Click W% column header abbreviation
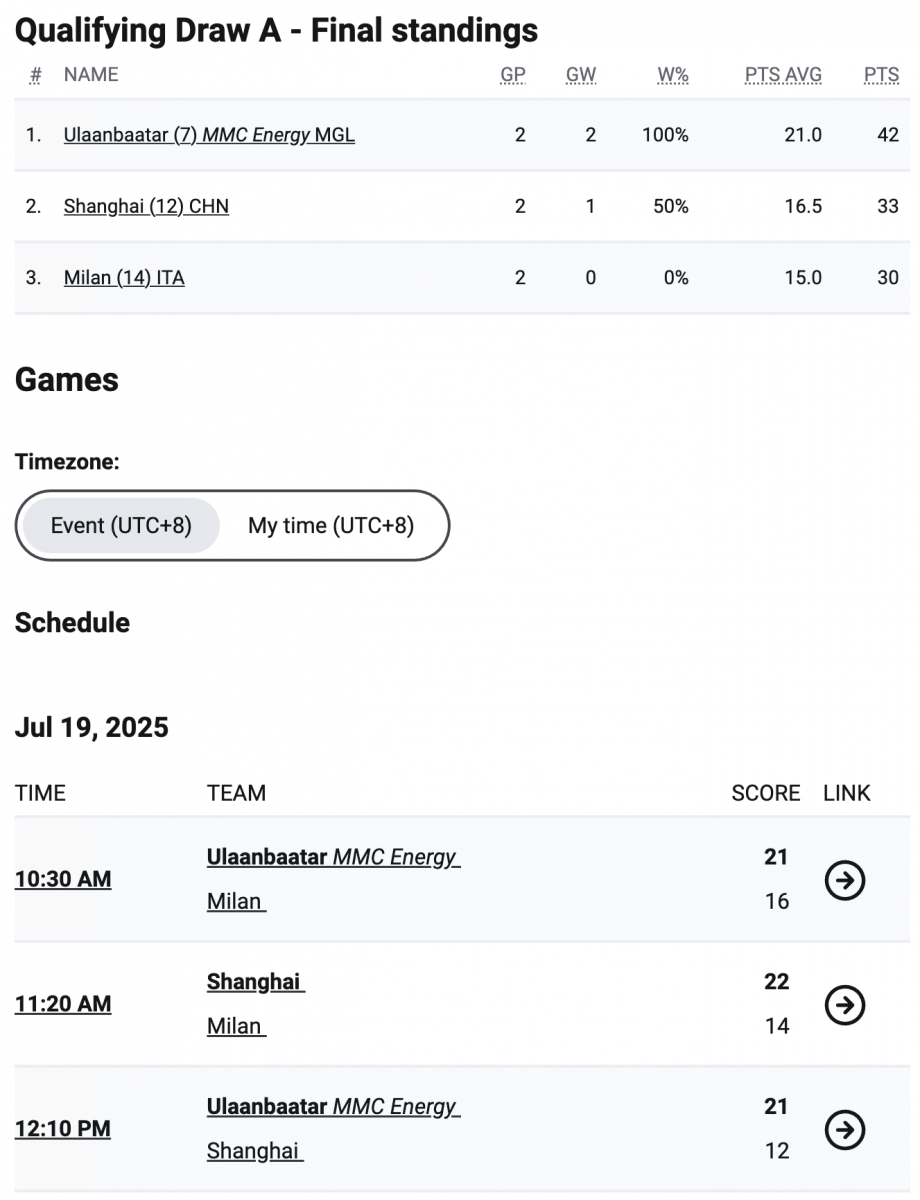The image size is (920, 1200). coord(673,75)
